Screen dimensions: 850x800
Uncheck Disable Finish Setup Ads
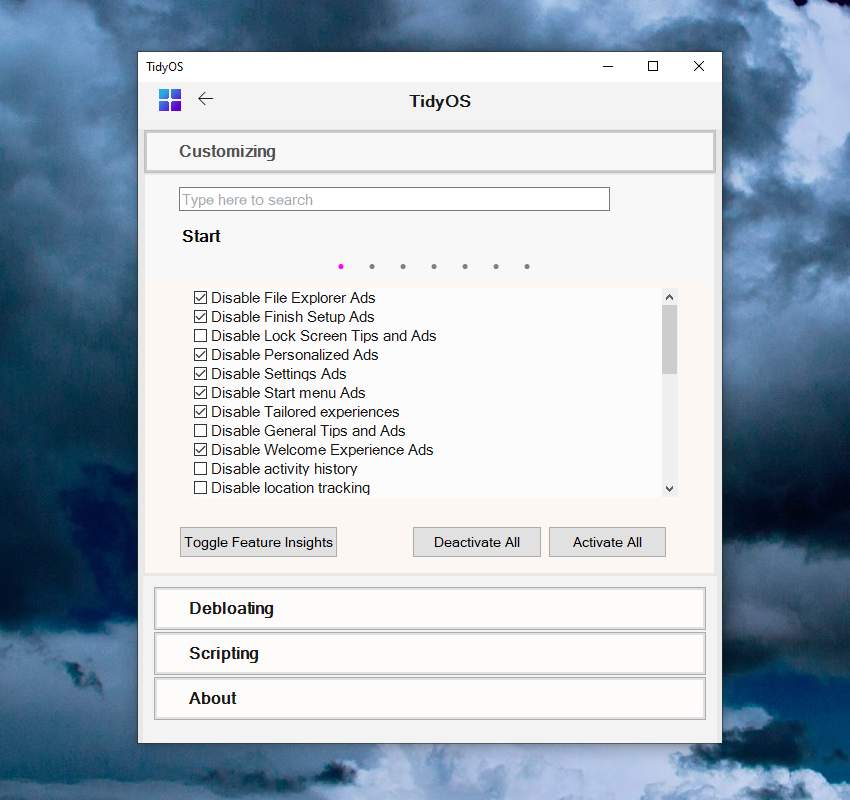pos(201,317)
